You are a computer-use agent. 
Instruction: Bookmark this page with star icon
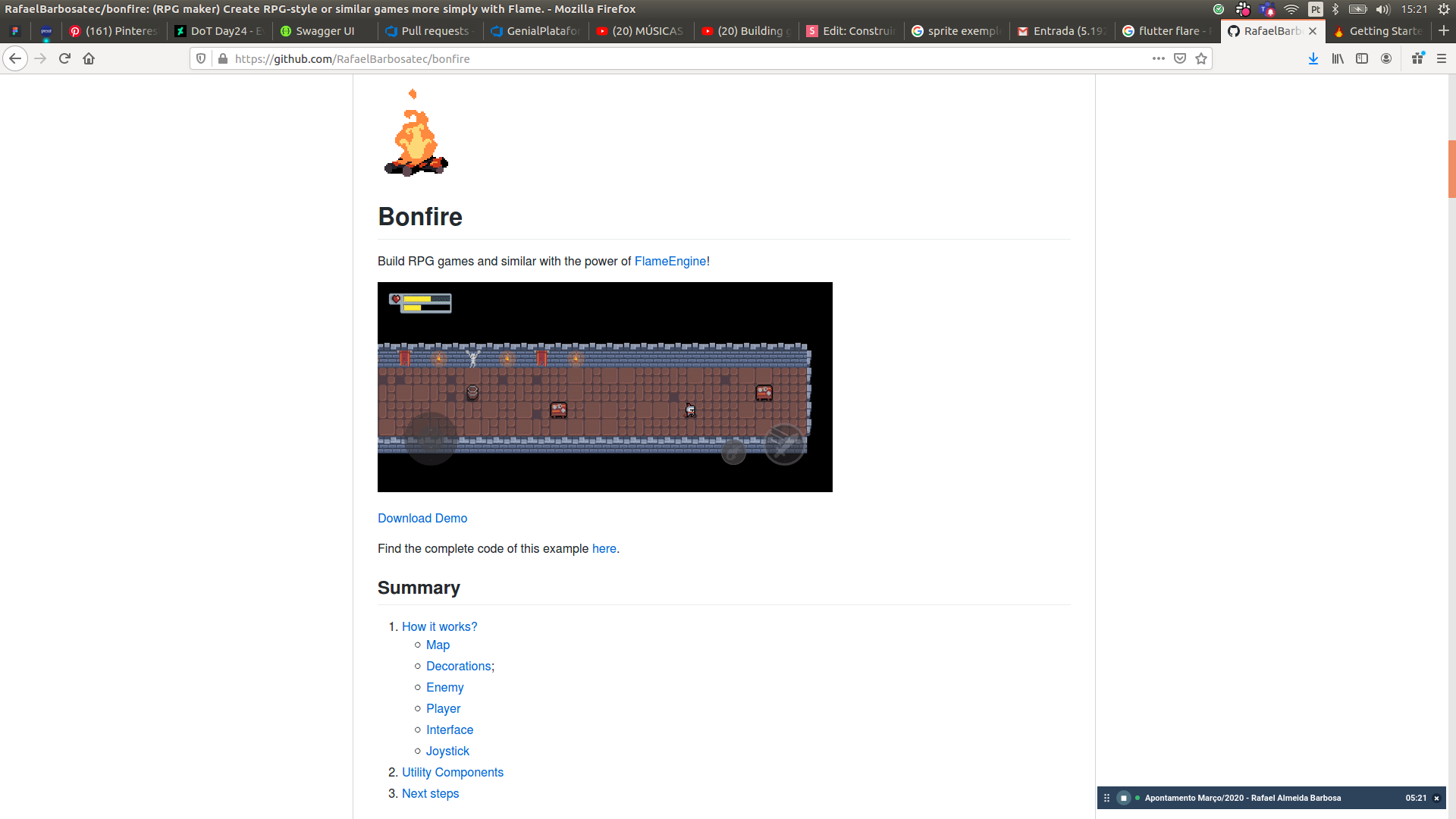tap(1201, 58)
